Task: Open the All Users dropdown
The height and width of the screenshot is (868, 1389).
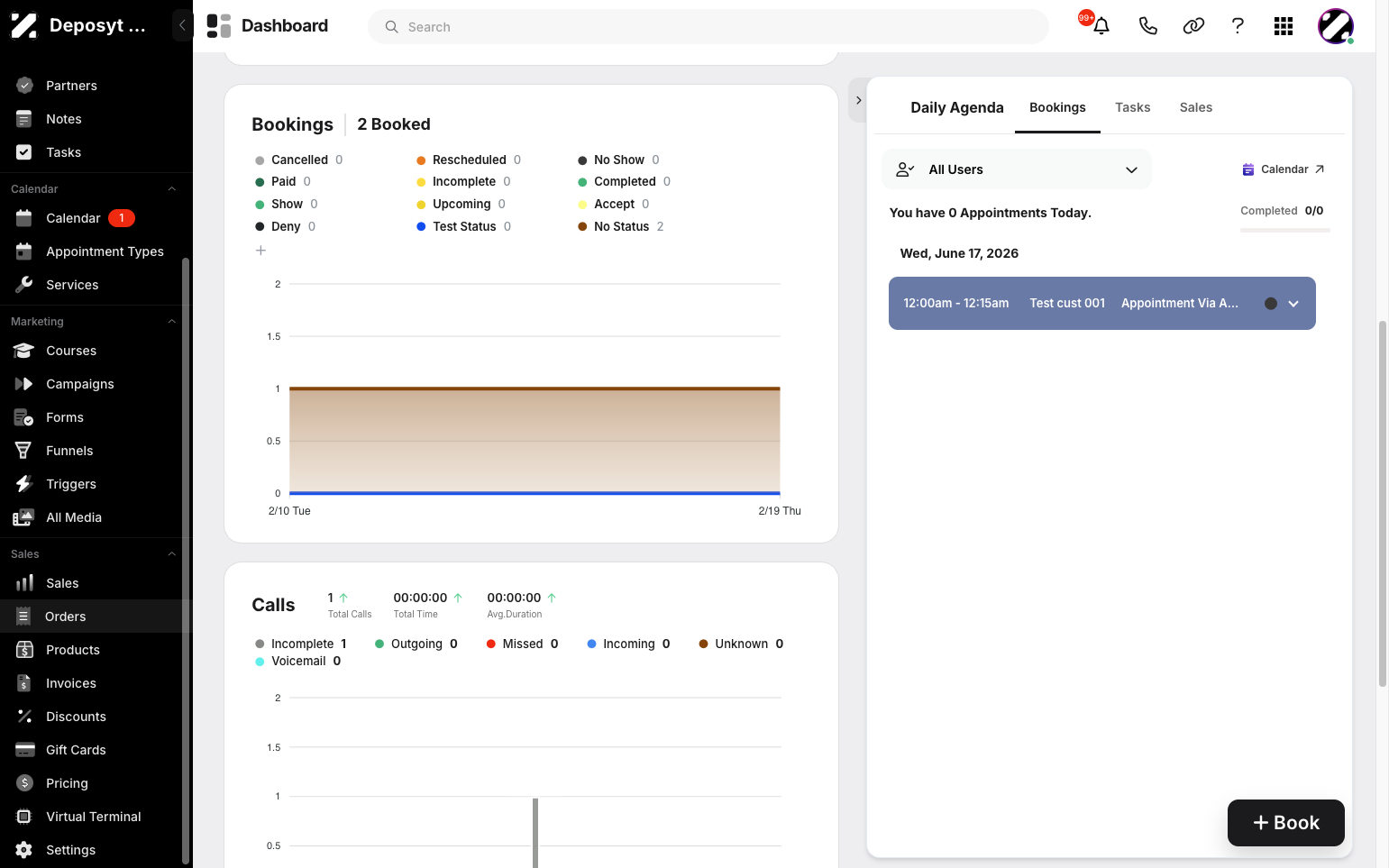Action: point(1017,169)
